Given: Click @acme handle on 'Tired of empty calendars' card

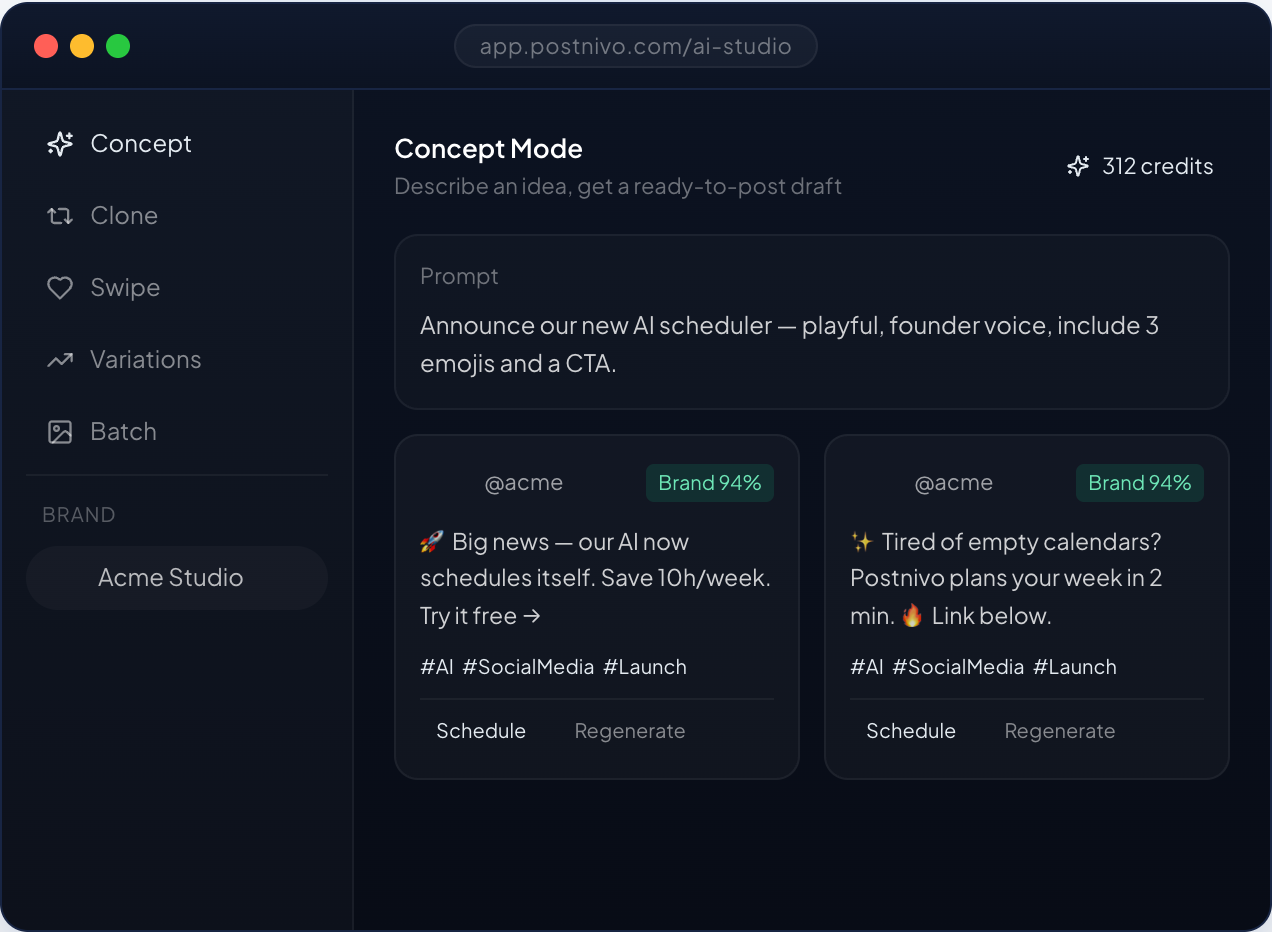Looking at the screenshot, I should [954, 483].
